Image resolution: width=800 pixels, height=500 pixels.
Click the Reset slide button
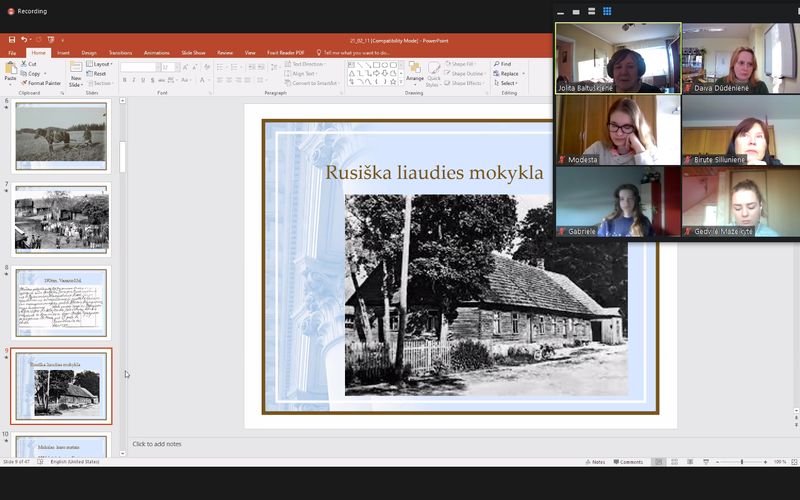pyautogui.click(x=98, y=73)
